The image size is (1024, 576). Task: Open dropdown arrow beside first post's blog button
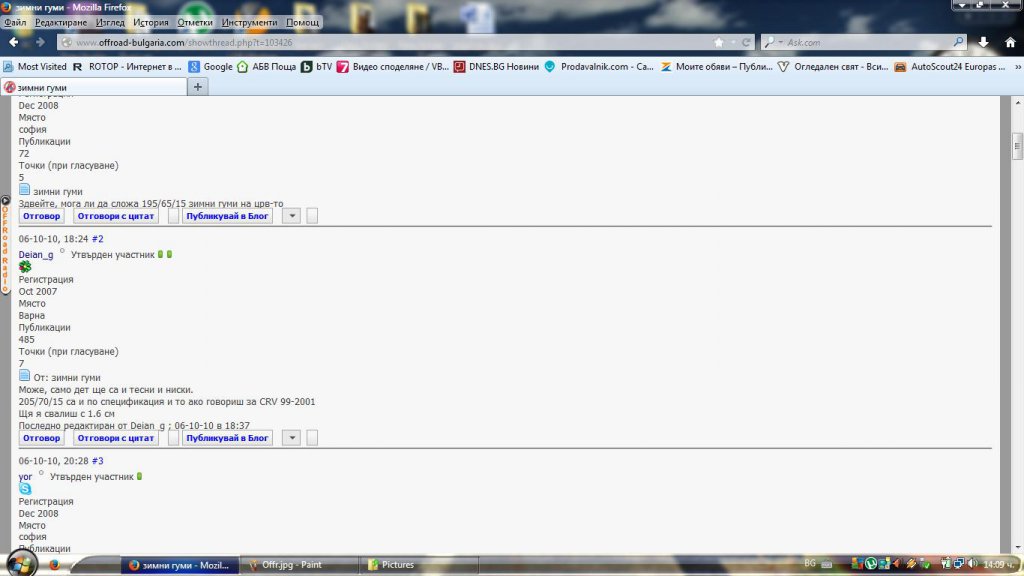coord(292,216)
